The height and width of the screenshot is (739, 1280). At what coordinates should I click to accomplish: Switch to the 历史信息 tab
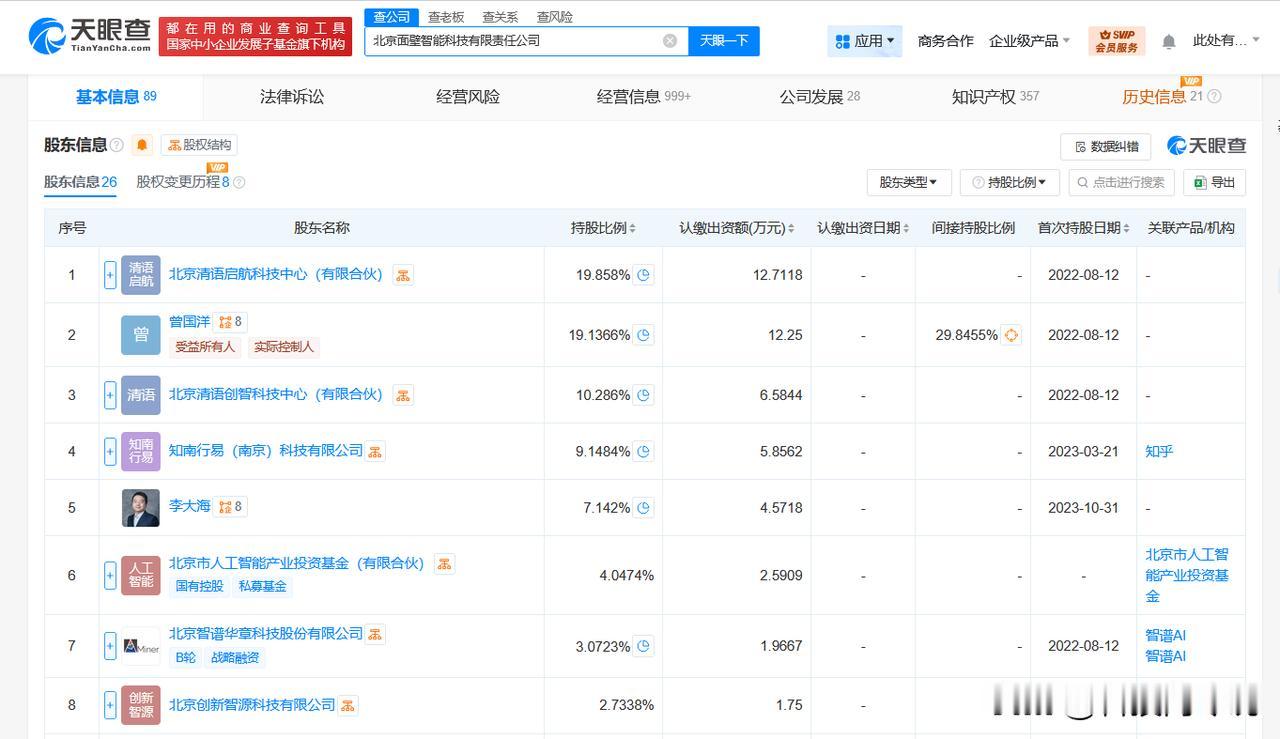[x=1162, y=97]
